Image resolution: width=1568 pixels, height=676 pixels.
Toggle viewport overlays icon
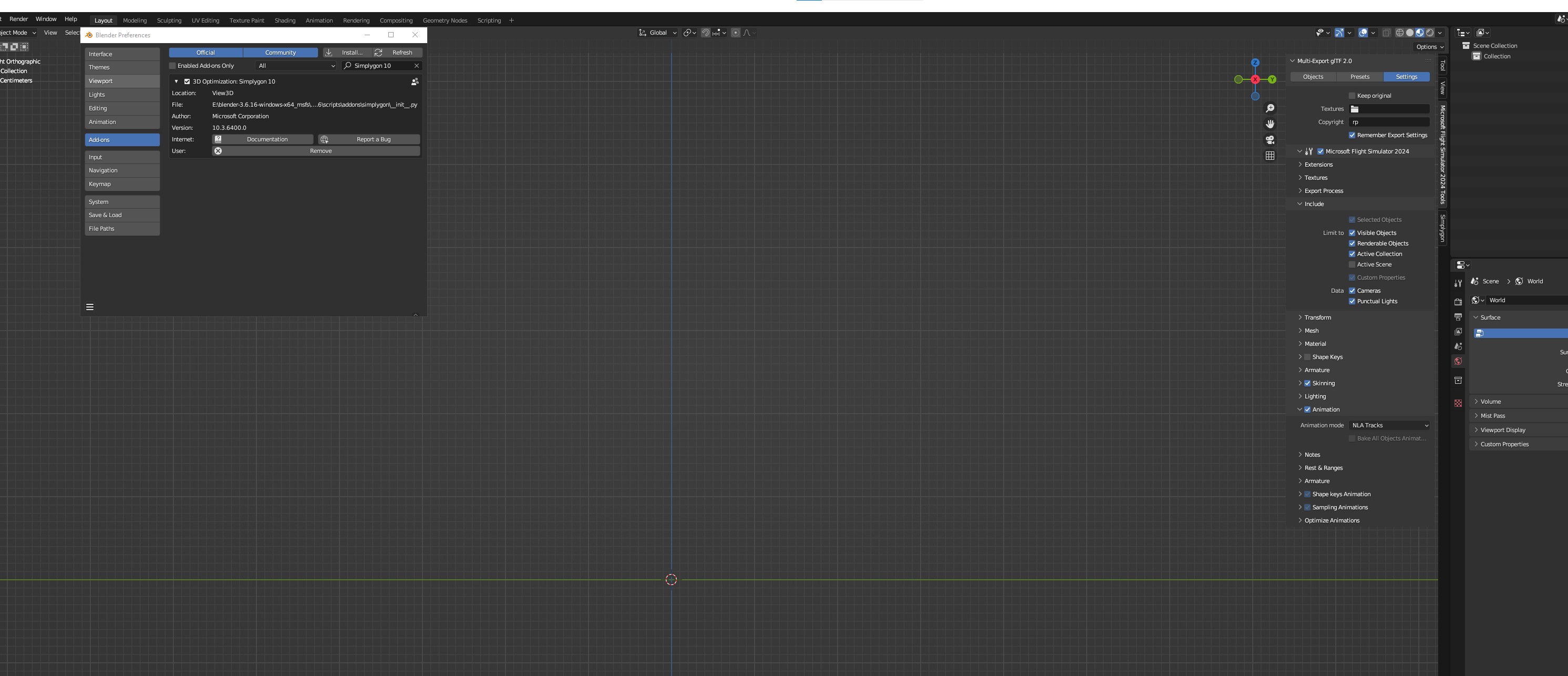(1364, 33)
